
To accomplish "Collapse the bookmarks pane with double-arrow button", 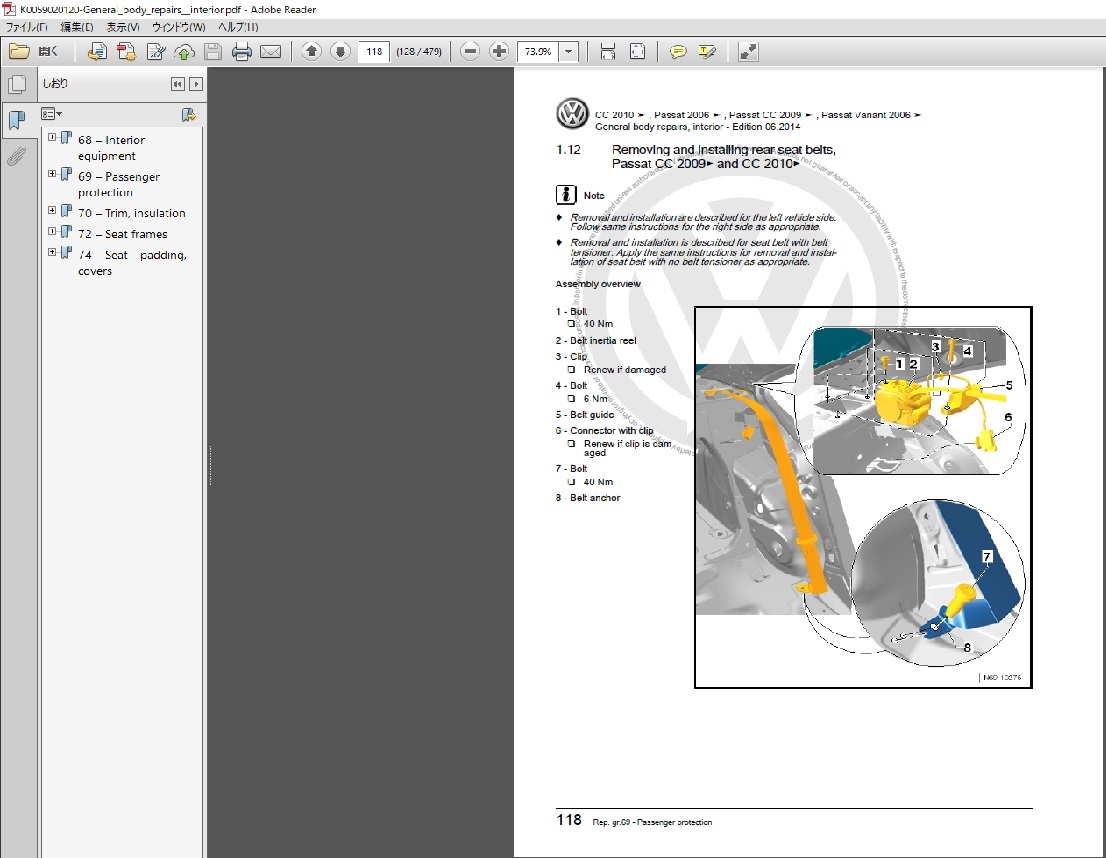I will tap(178, 84).
